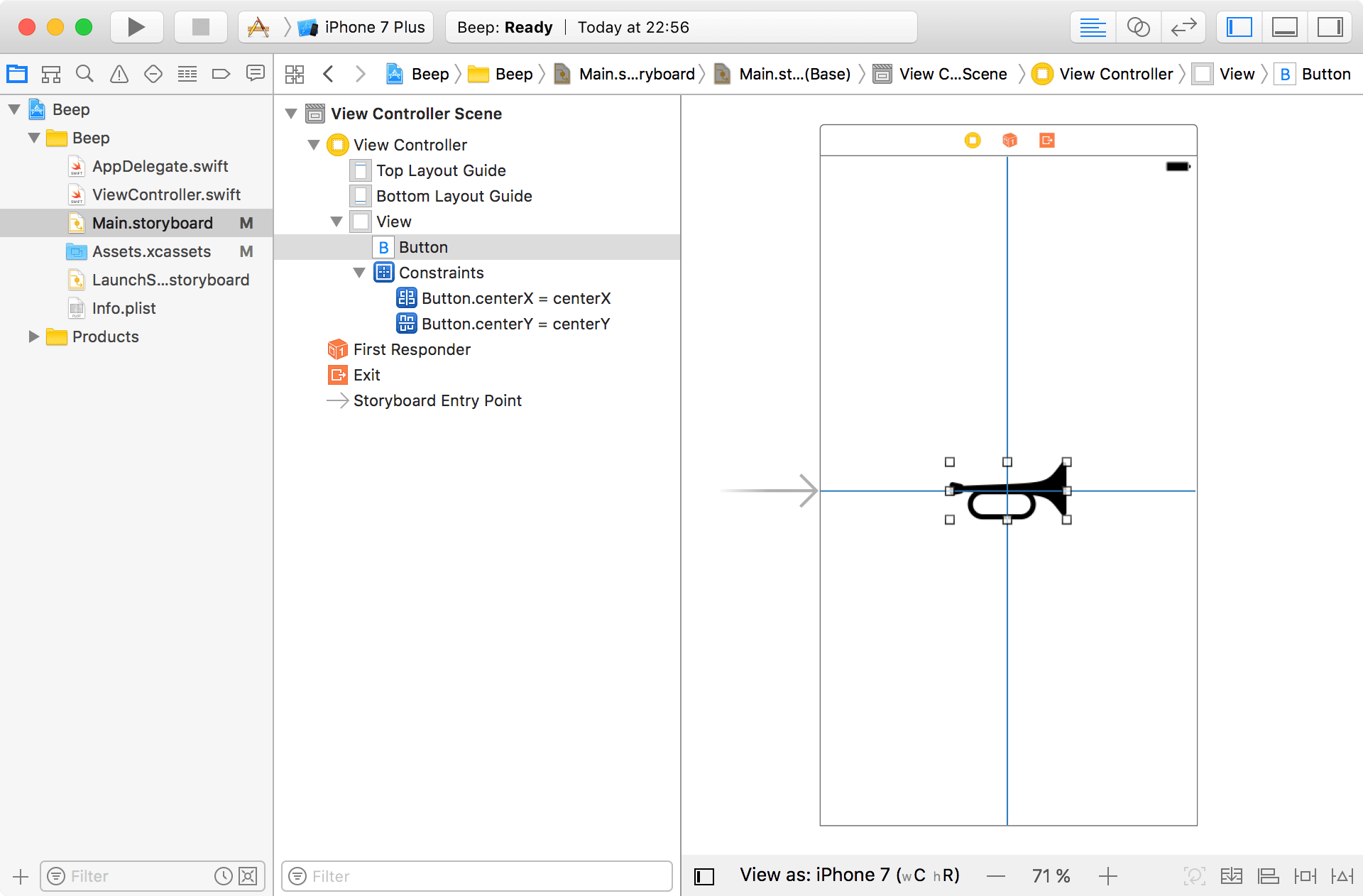Switch to the Version editor

point(1183,27)
